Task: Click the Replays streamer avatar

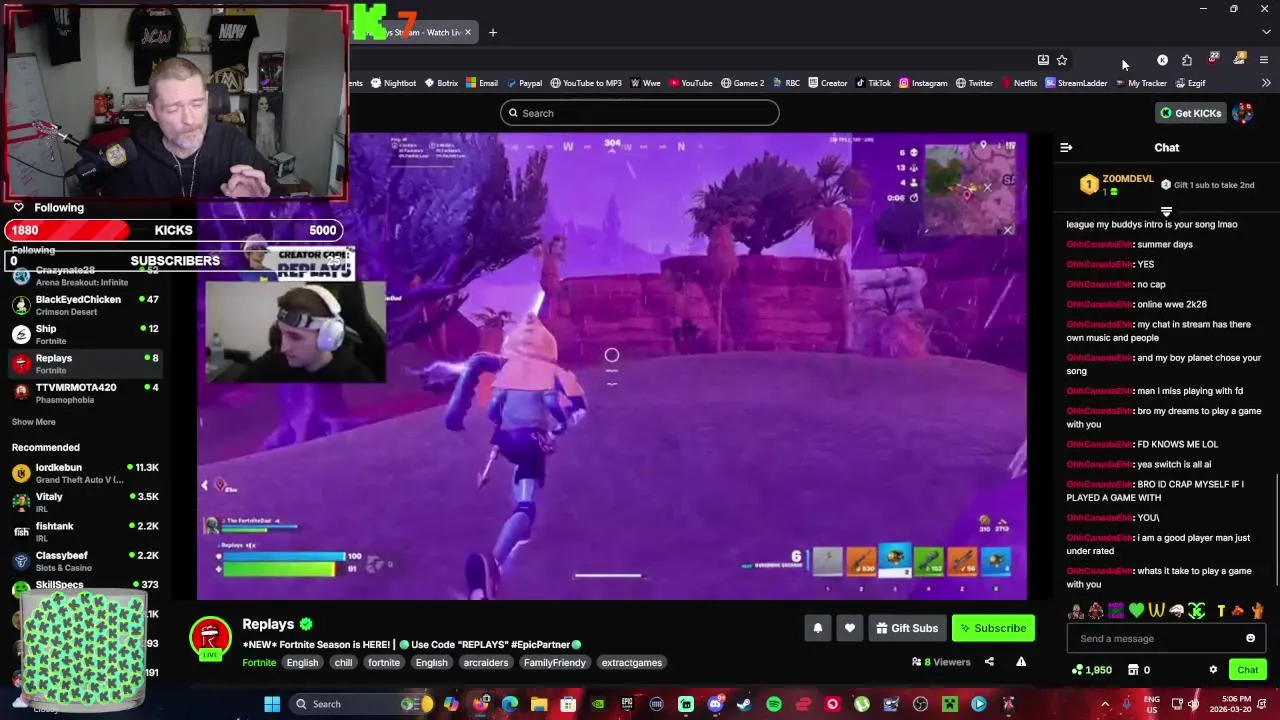Action: [211, 639]
